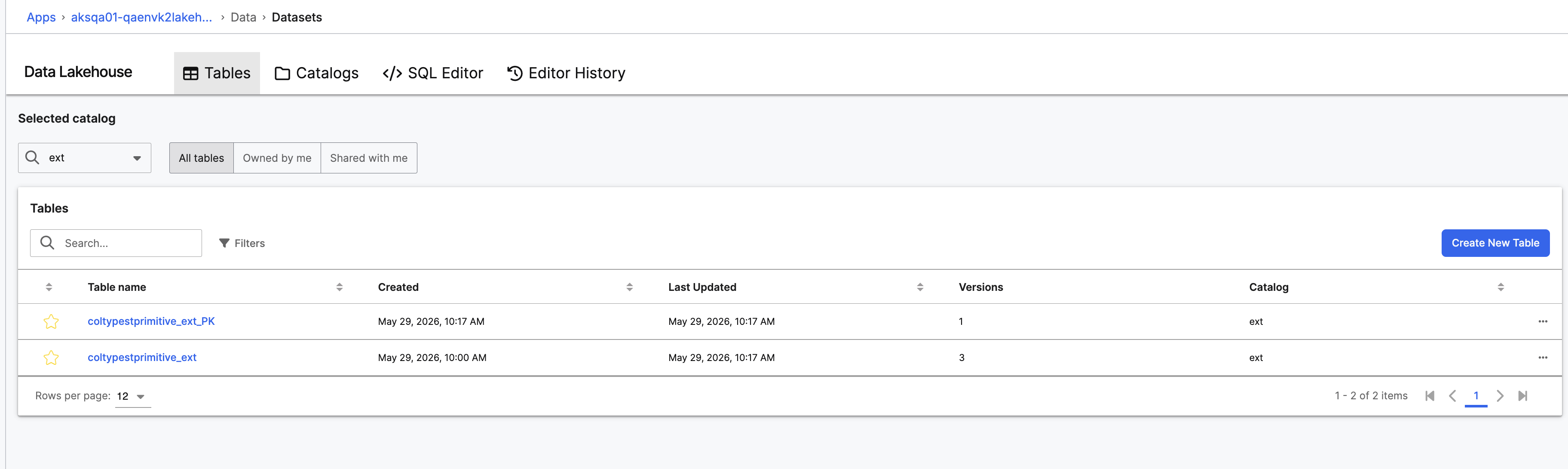Open Rows per page dropdown

pos(132,397)
